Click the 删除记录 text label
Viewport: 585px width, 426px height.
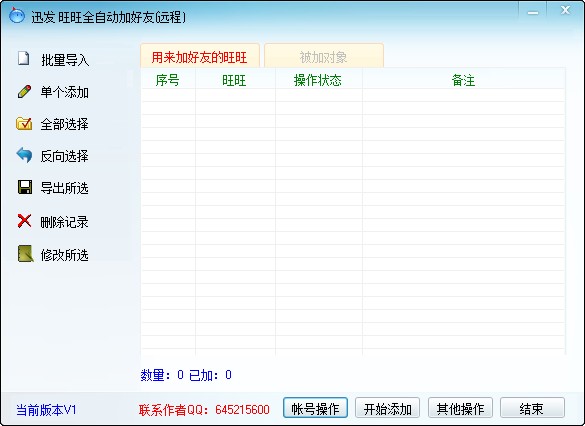(65, 222)
